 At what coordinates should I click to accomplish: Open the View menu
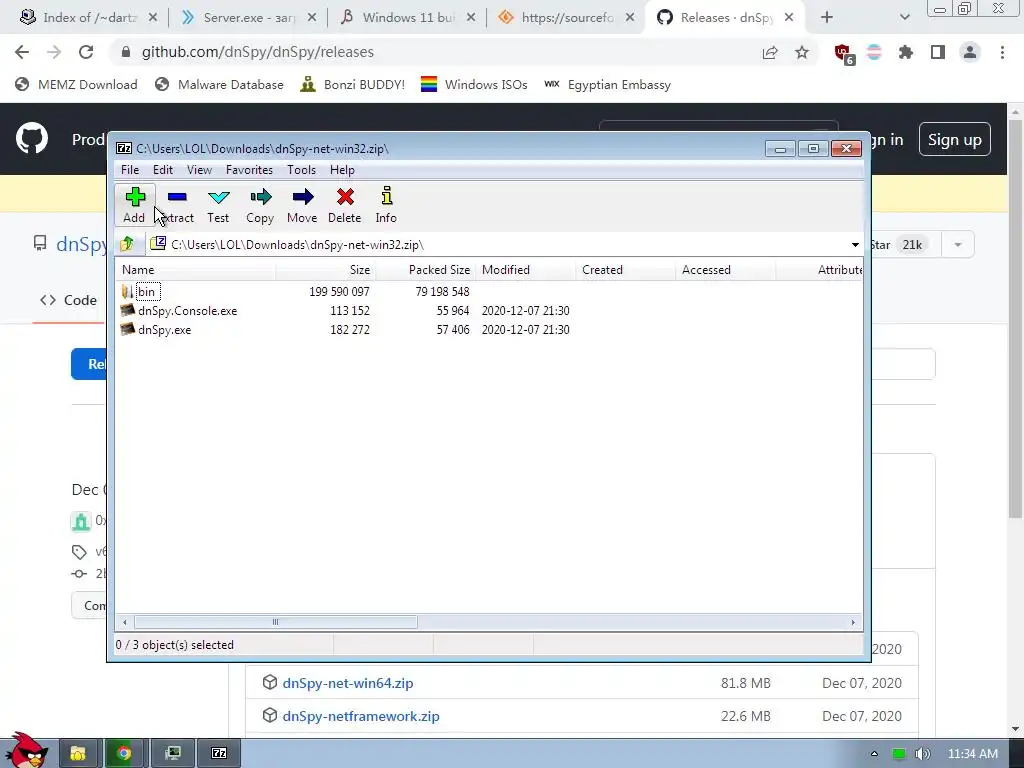coord(199,170)
